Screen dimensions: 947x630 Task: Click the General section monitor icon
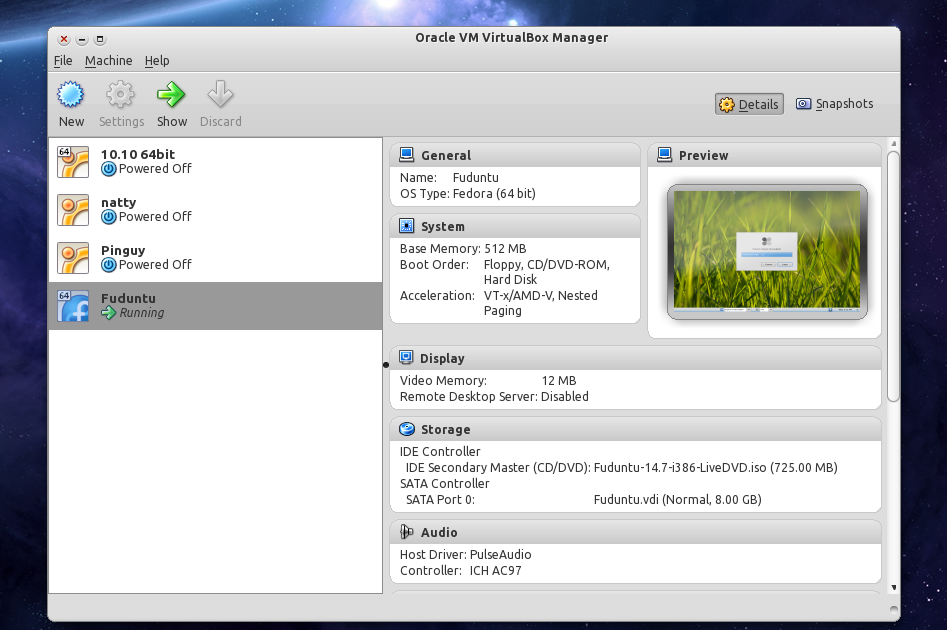[x=406, y=154]
